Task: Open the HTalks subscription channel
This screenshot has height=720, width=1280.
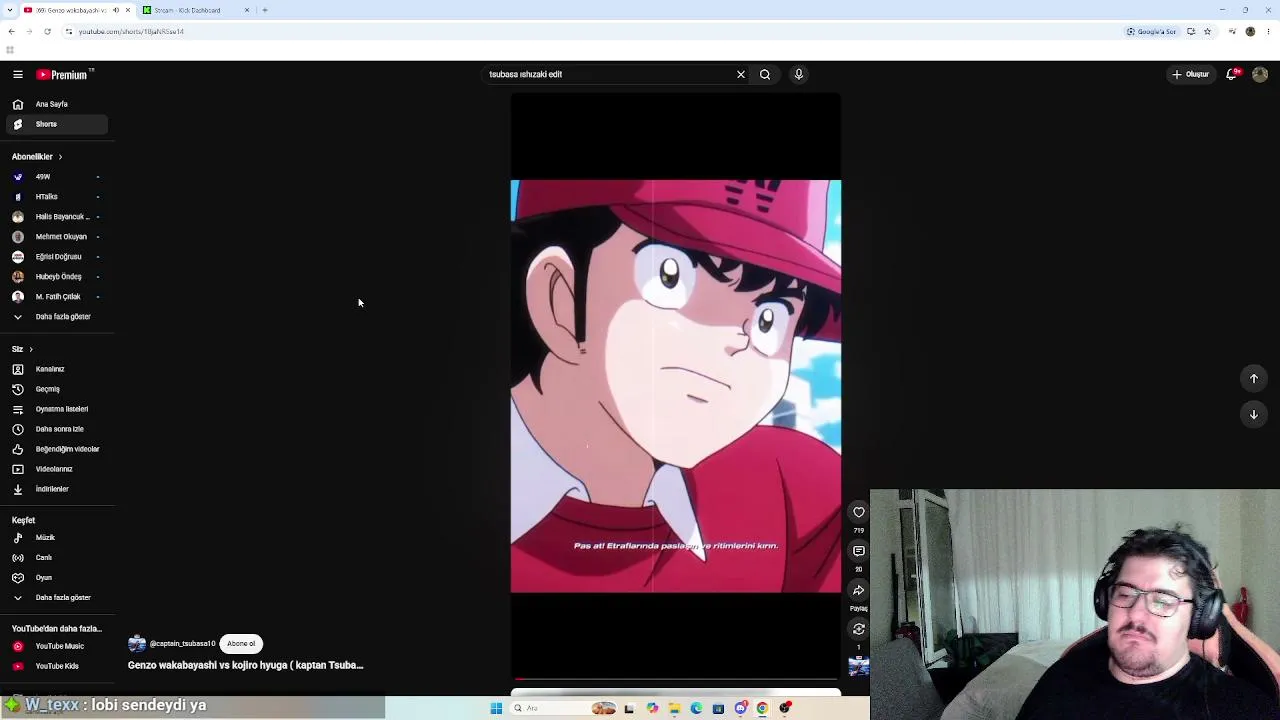Action: tap(58, 197)
